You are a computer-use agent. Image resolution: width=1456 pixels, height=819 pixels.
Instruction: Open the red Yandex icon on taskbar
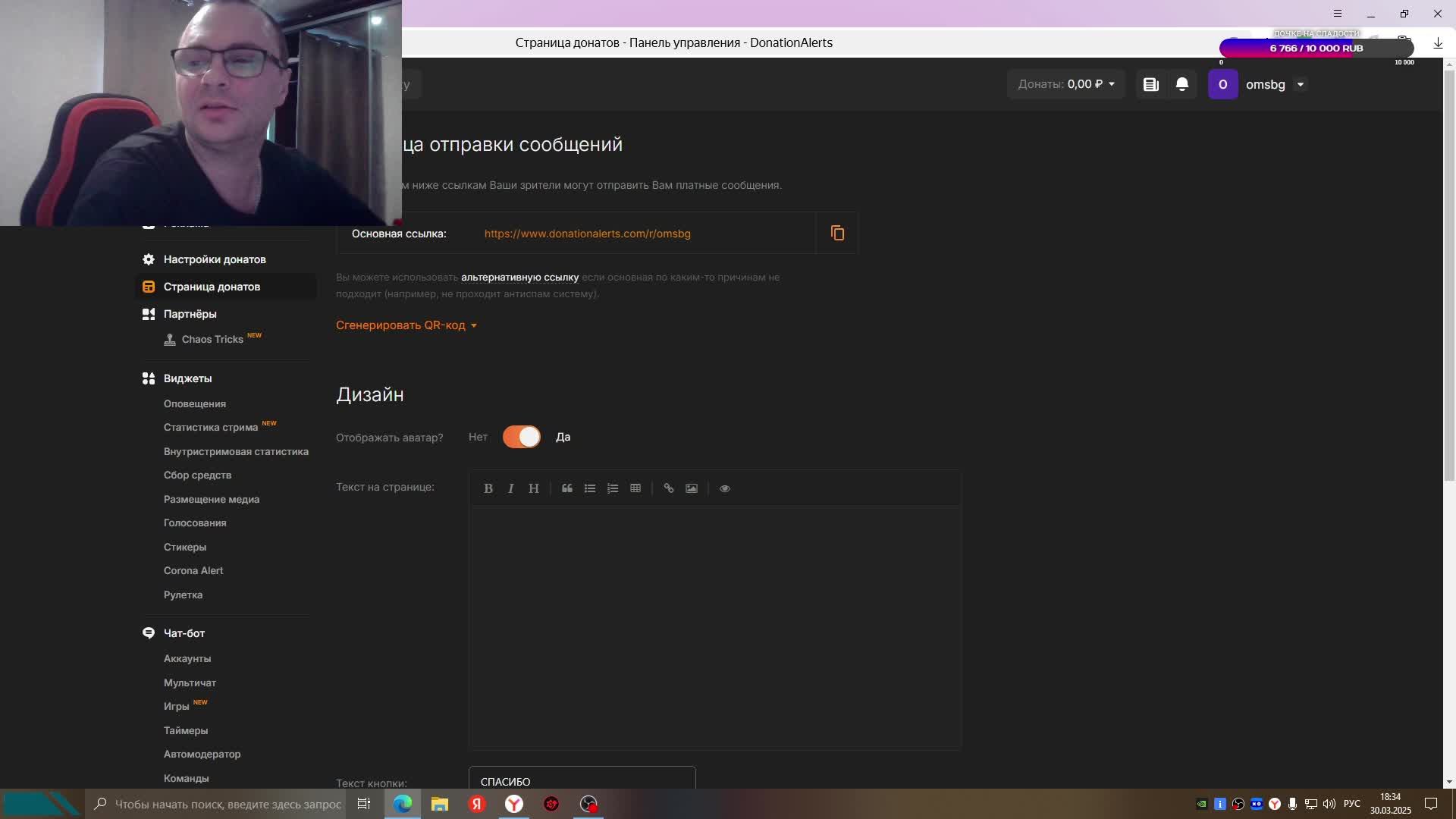pos(477,804)
